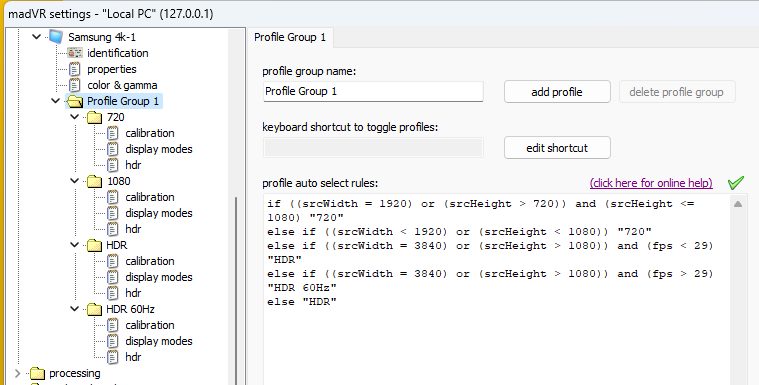
Task: Open hdr text under 720
Action: tap(133, 165)
